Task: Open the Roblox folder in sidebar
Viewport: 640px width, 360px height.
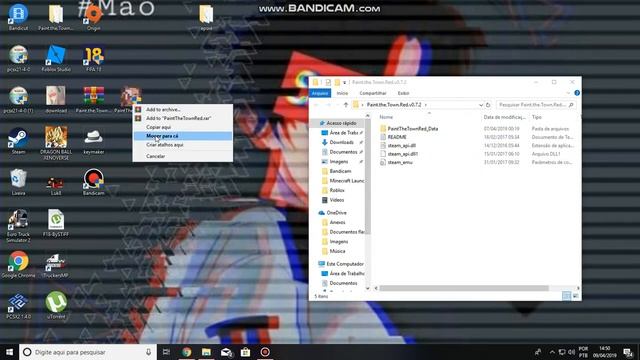Action: tap(337, 190)
